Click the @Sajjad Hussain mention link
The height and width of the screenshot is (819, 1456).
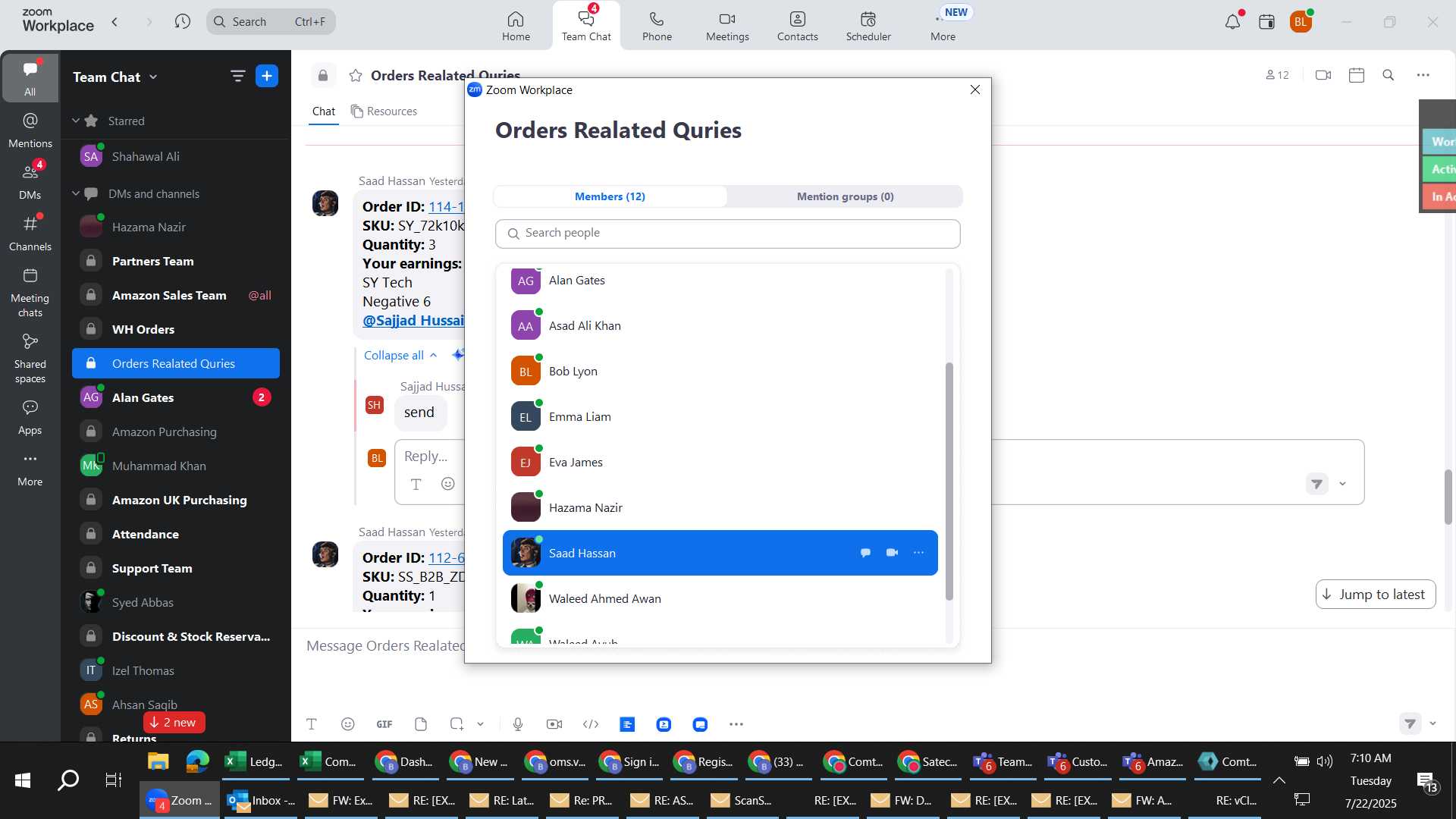click(x=413, y=320)
